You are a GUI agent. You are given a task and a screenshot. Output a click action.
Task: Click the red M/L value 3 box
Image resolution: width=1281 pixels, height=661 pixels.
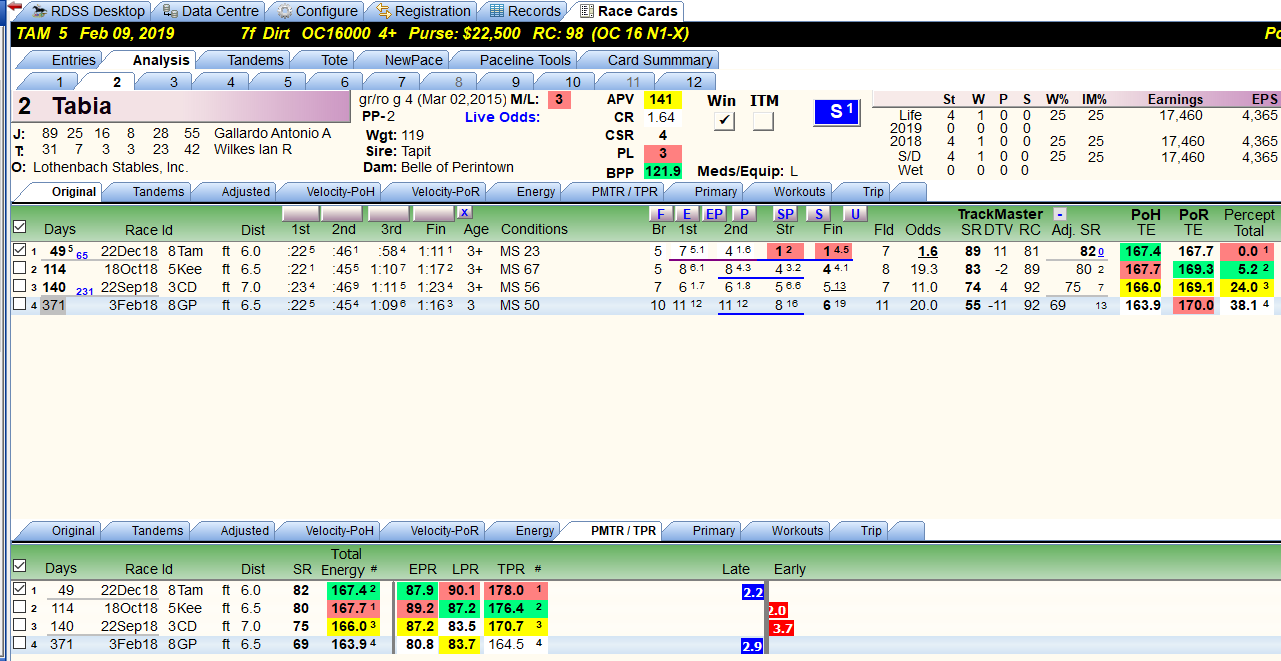pos(559,100)
